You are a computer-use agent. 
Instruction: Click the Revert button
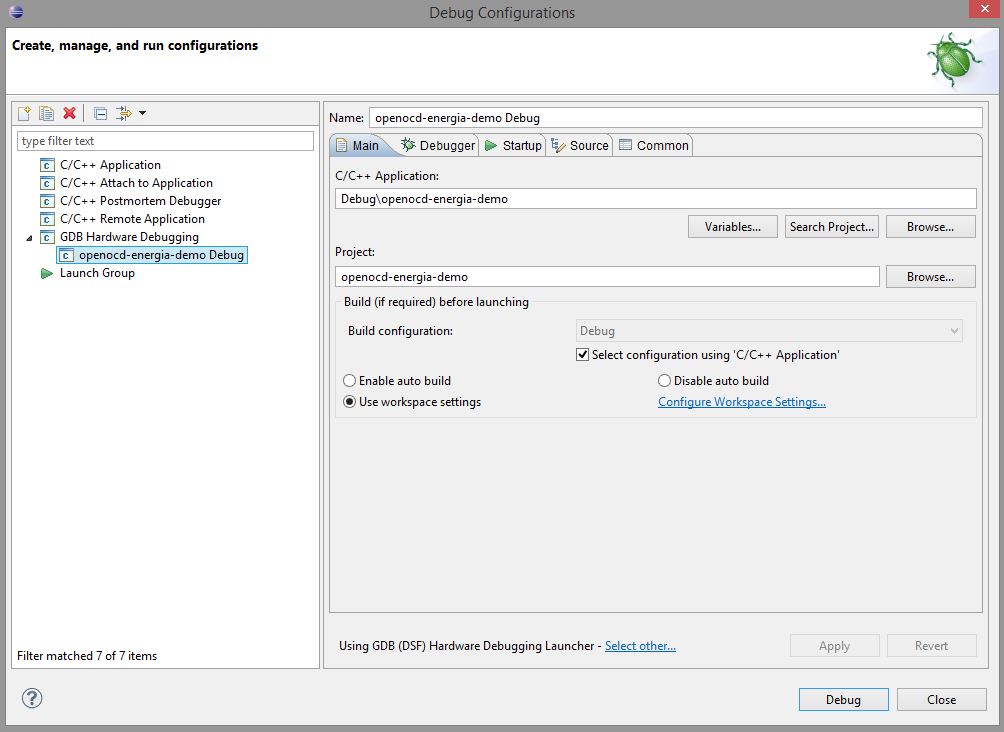931,646
